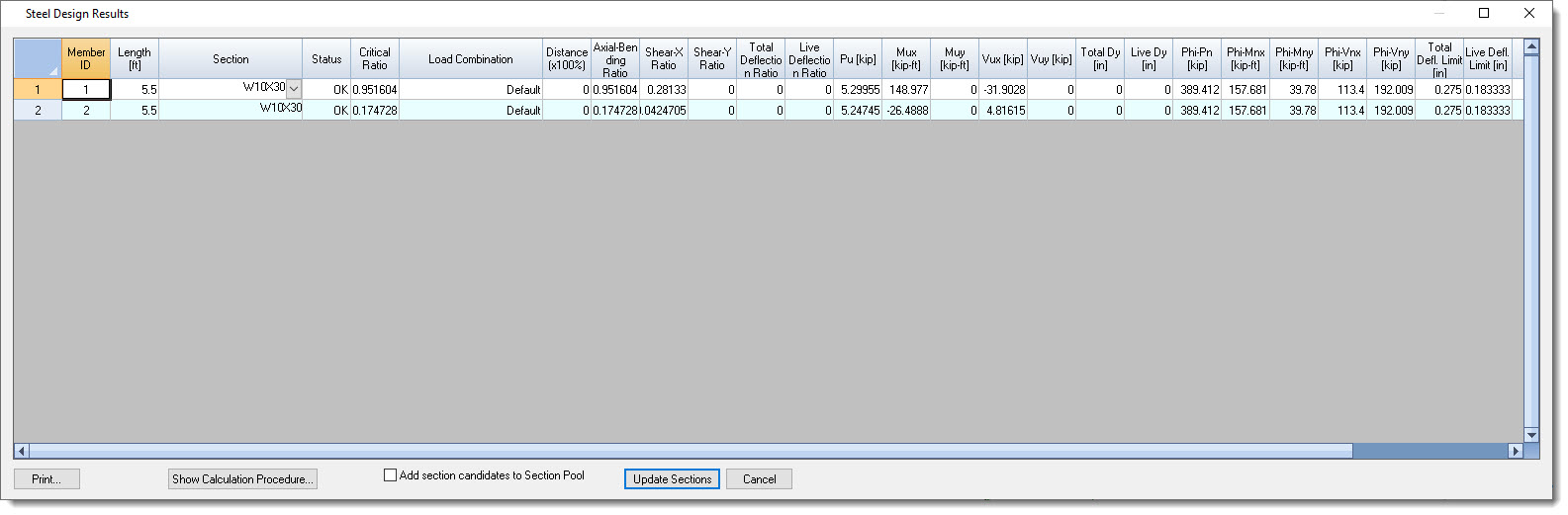
Task: Click the Vux value 4.81615
Action: click(x=1003, y=110)
